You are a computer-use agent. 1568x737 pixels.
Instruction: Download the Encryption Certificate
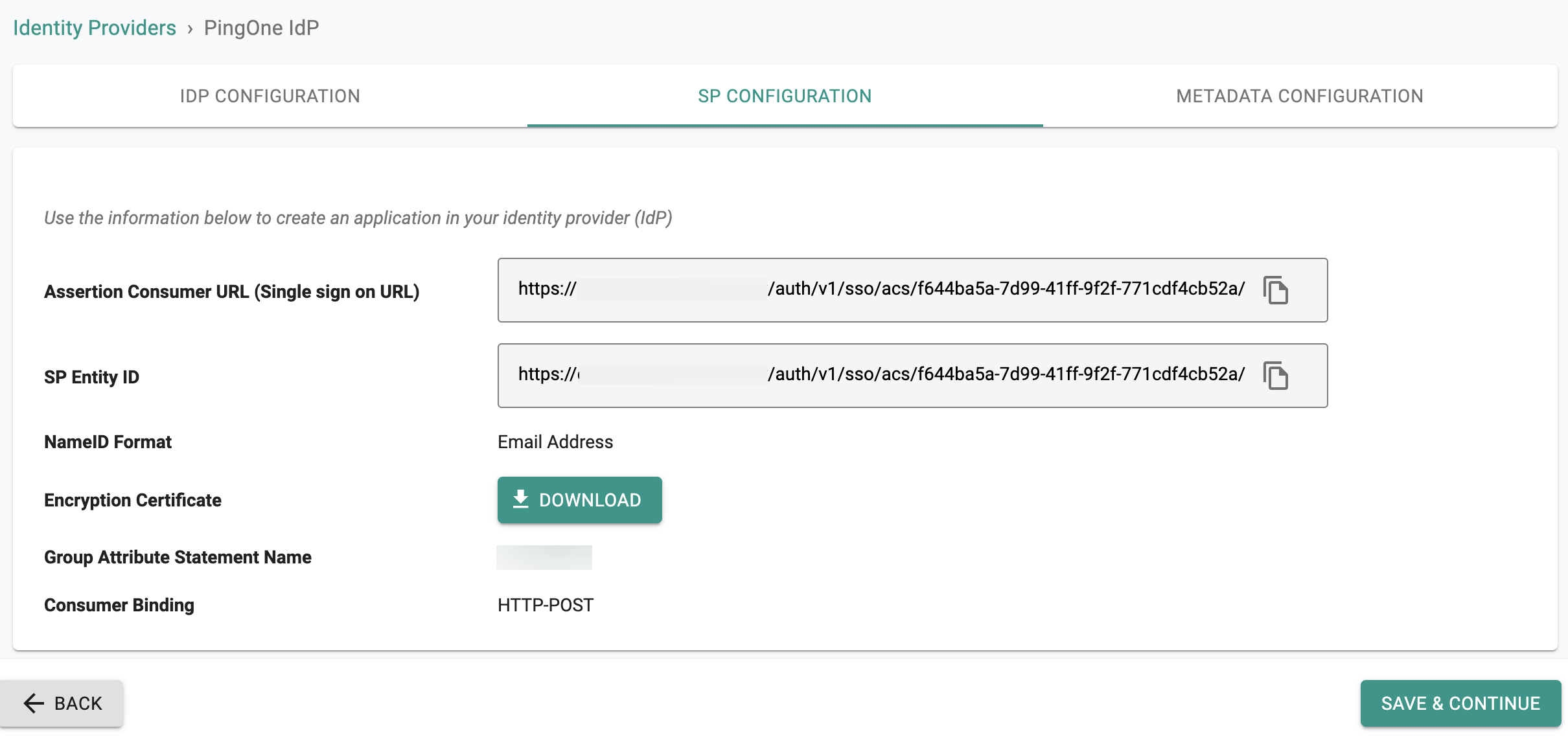click(x=579, y=500)
